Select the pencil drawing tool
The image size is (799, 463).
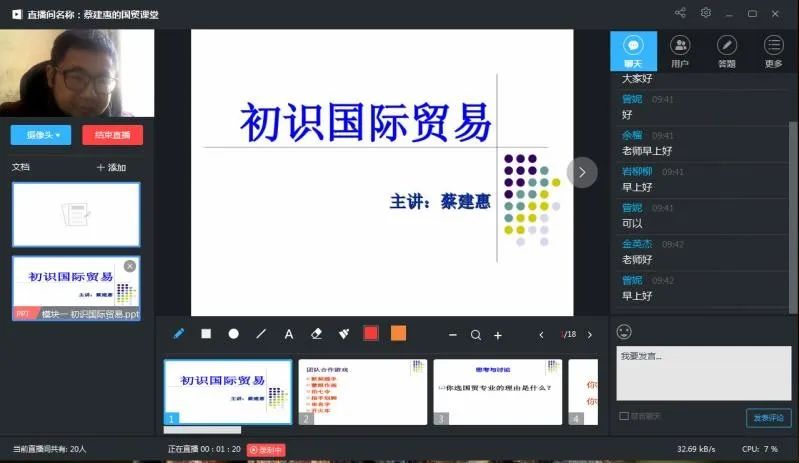click(179, 334)
